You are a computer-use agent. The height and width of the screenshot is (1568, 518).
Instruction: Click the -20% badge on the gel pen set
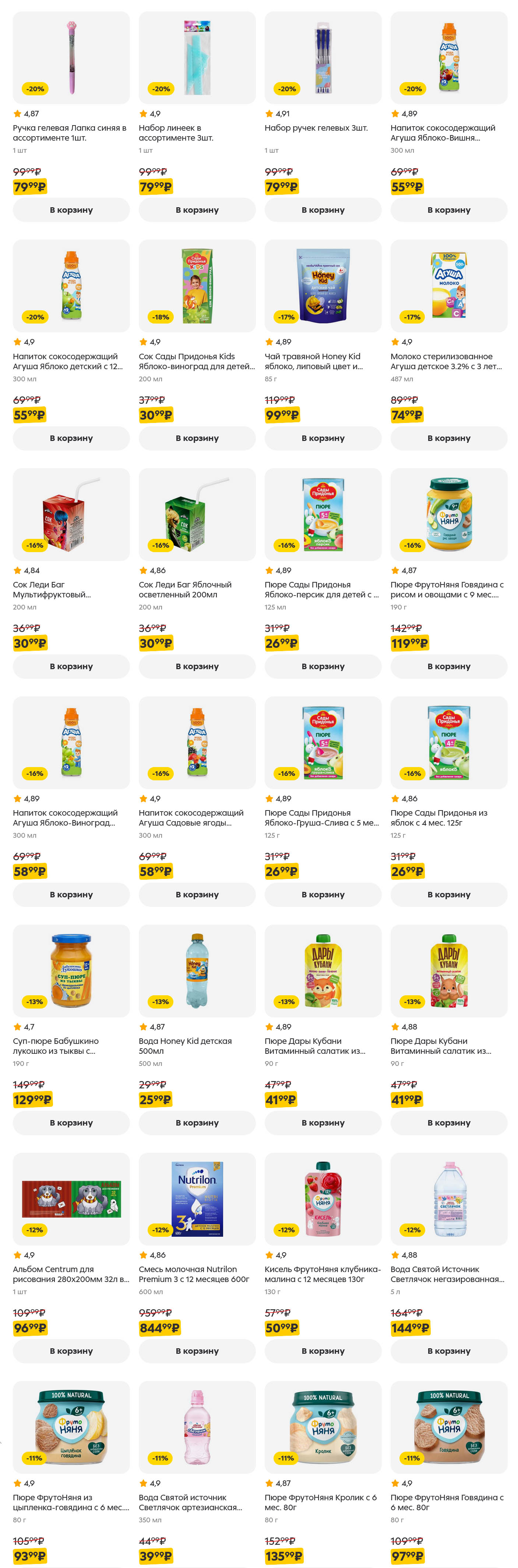[x=287, y=89]
